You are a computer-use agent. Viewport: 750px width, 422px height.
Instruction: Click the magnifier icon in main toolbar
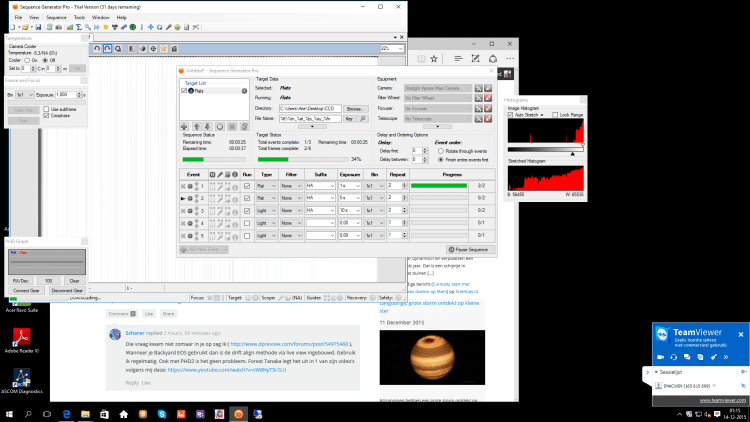88,27
